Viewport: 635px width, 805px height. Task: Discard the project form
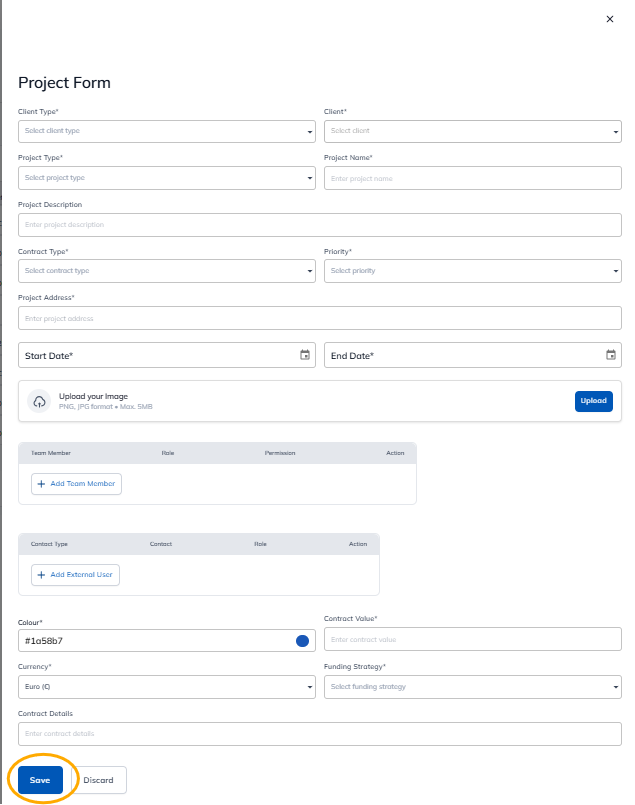pyautogui.click(x=98, y=780)
